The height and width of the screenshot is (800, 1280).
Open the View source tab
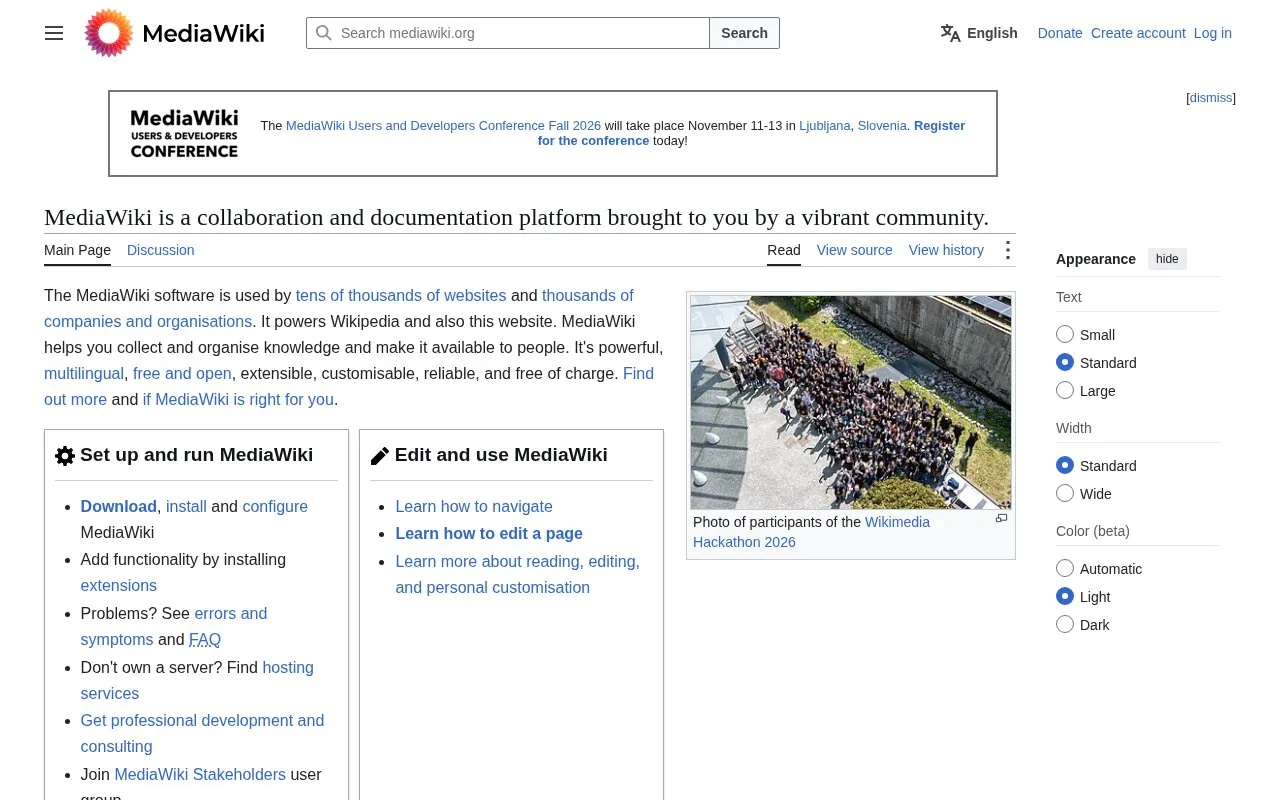point(855,250)
